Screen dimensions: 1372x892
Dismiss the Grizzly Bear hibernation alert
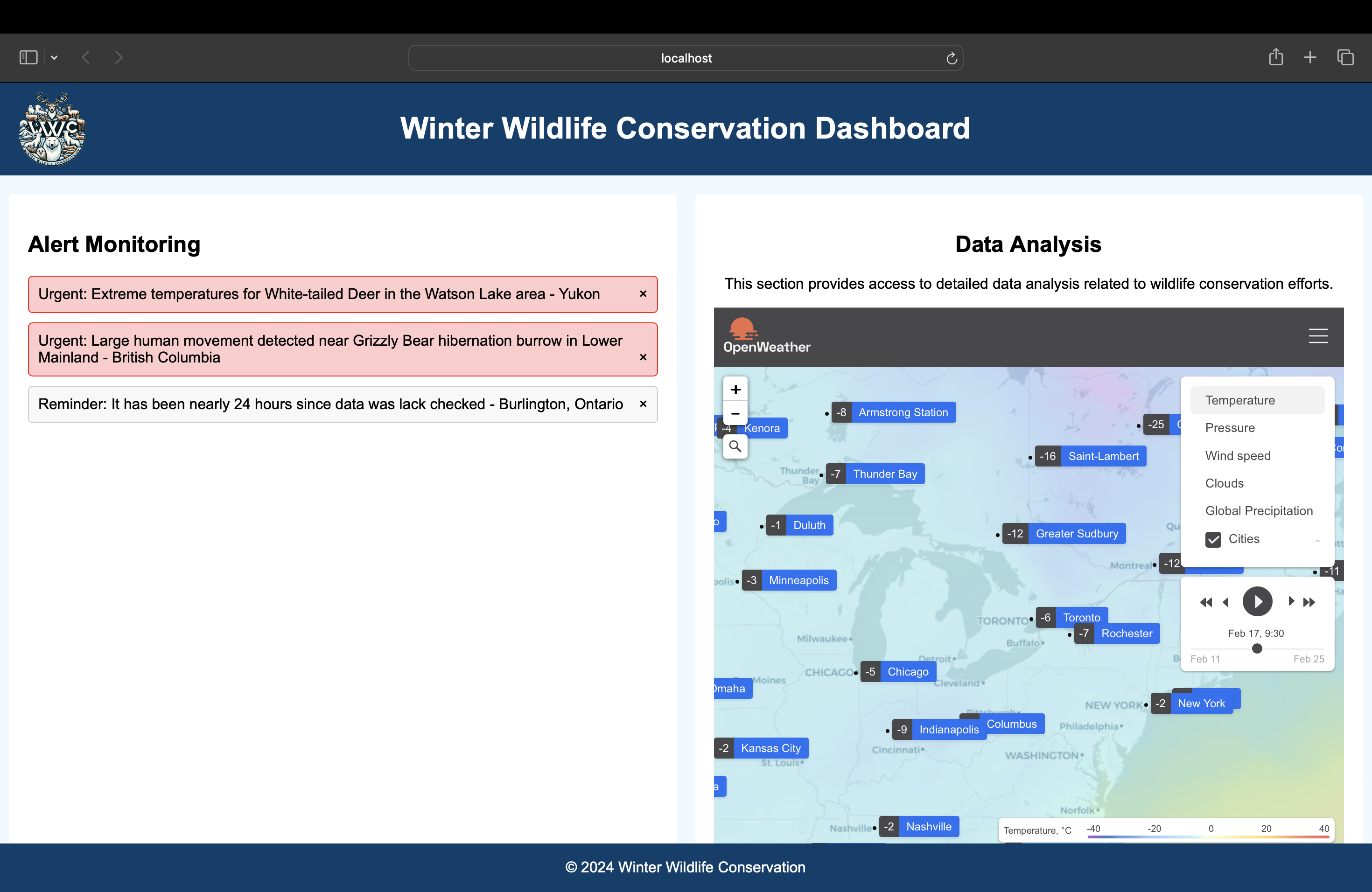643,357
